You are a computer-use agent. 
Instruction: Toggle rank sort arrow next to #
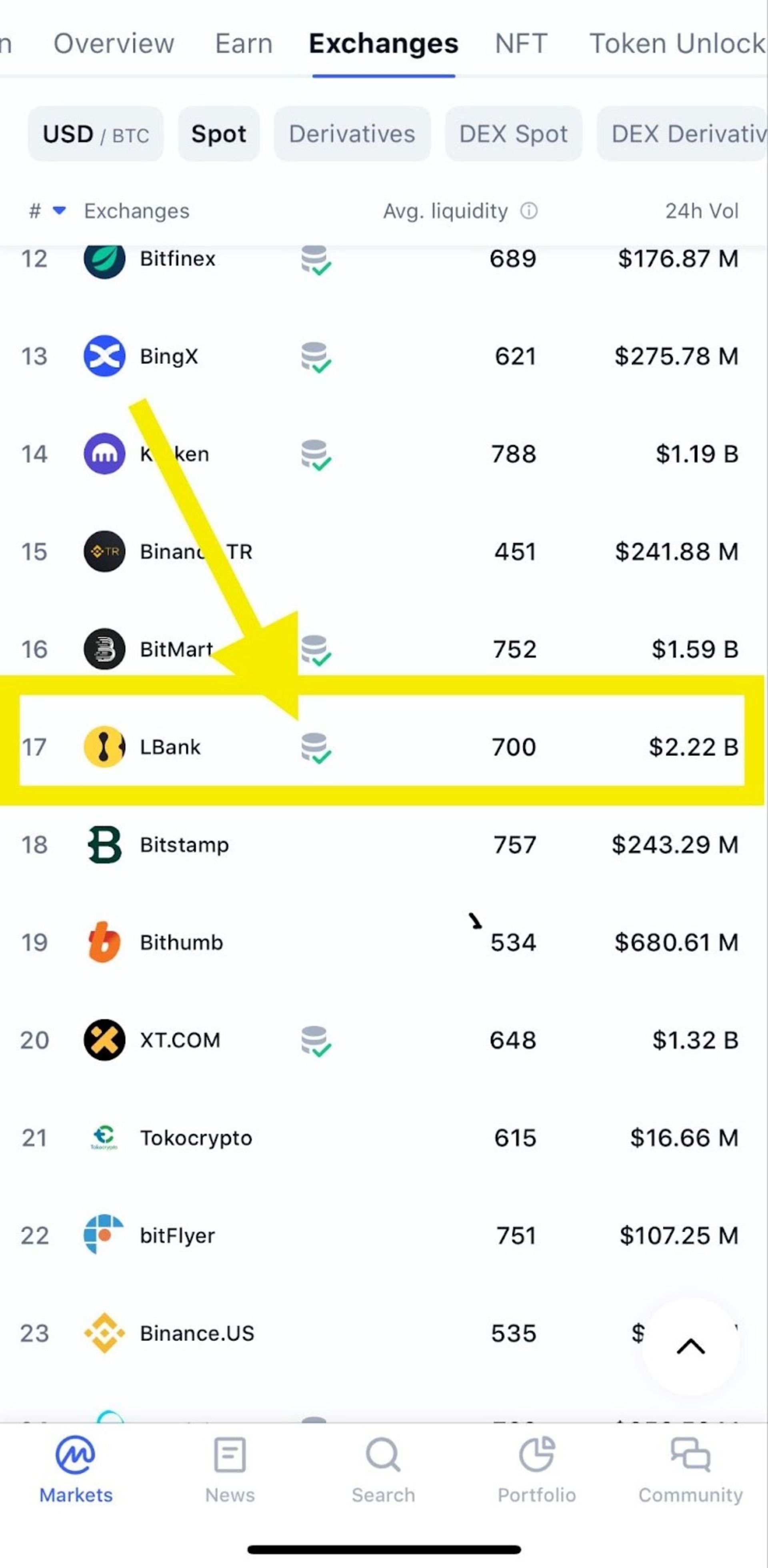click(x=59, y=211)
